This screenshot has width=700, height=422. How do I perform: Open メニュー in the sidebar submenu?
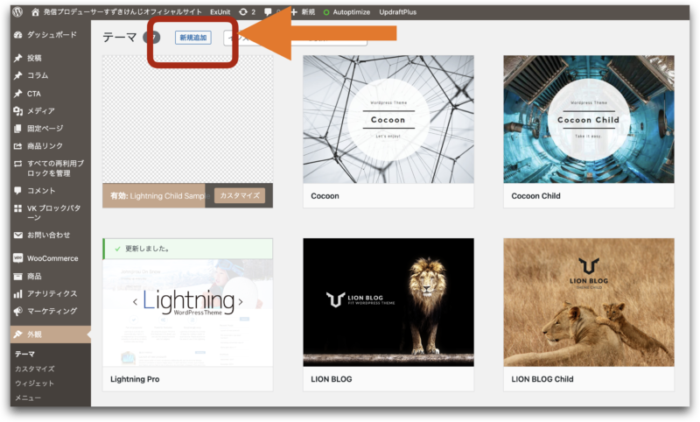coord(28,397)
